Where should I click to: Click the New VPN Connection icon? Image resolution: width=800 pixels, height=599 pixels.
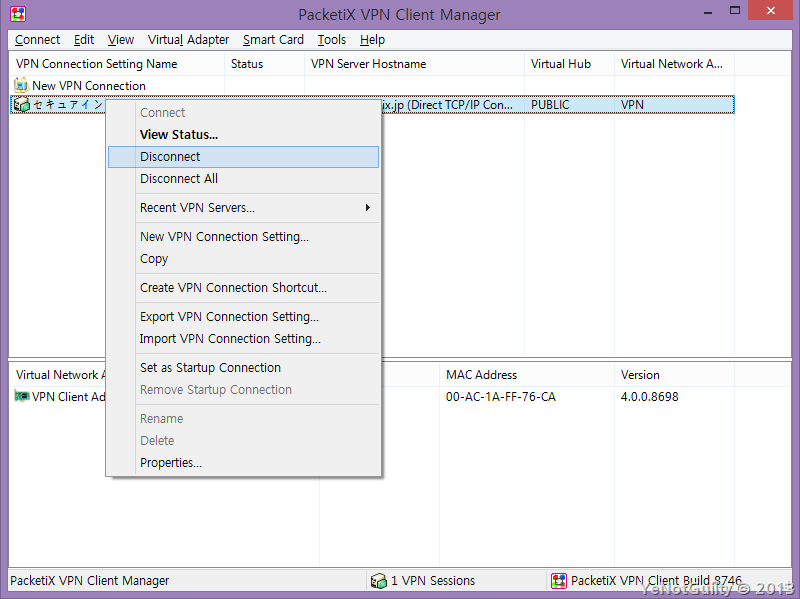[21, 85]
